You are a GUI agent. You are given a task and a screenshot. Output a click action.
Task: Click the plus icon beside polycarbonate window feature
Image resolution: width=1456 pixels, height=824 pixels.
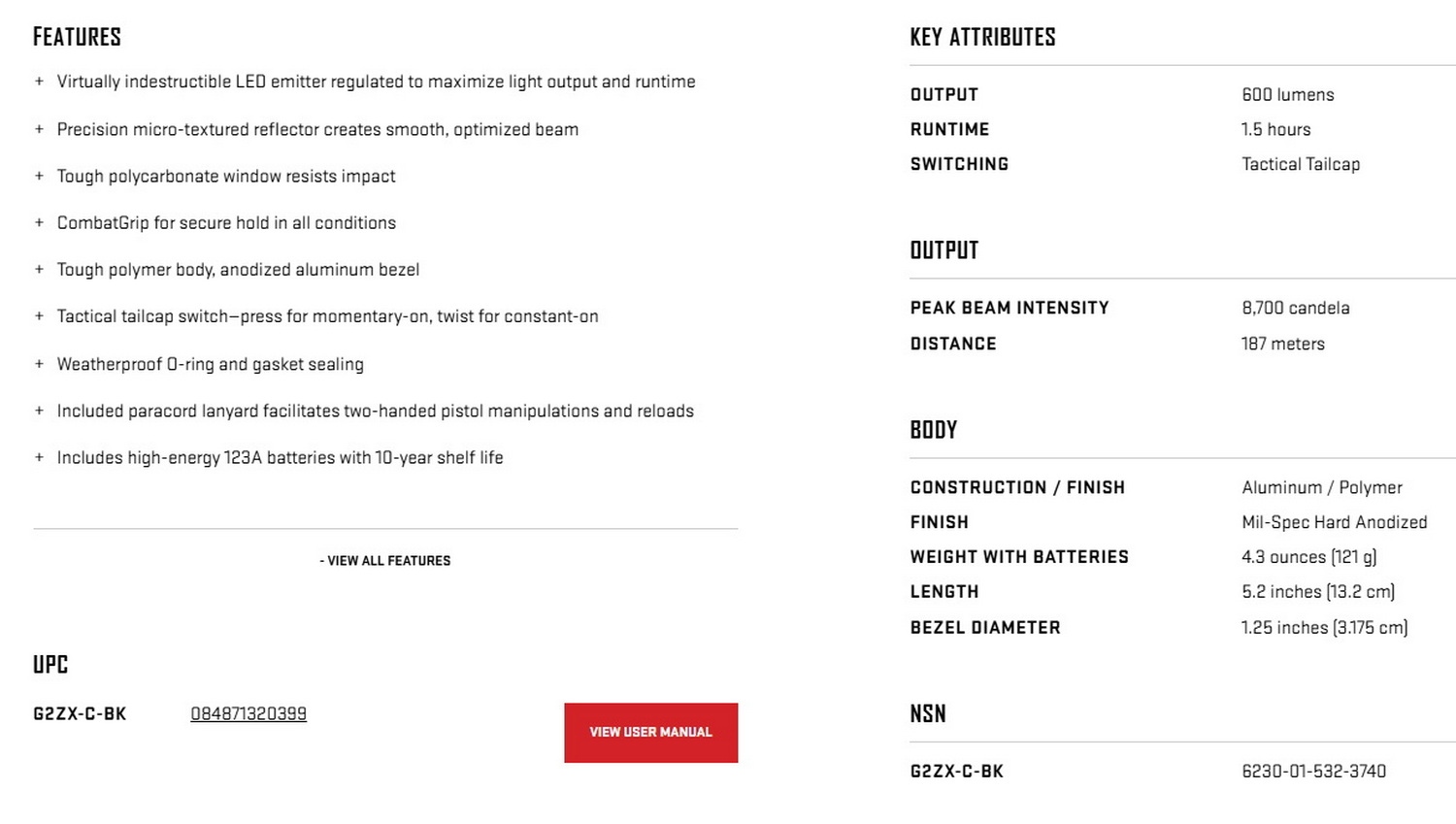click(39, 176)
